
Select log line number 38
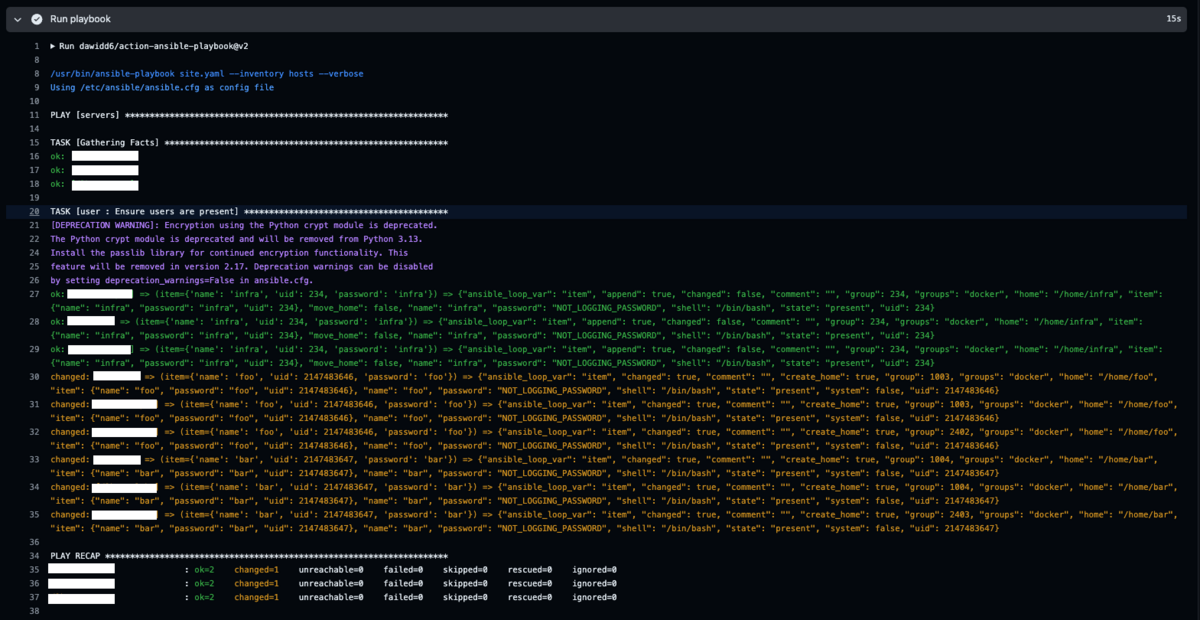coord(34,611)
